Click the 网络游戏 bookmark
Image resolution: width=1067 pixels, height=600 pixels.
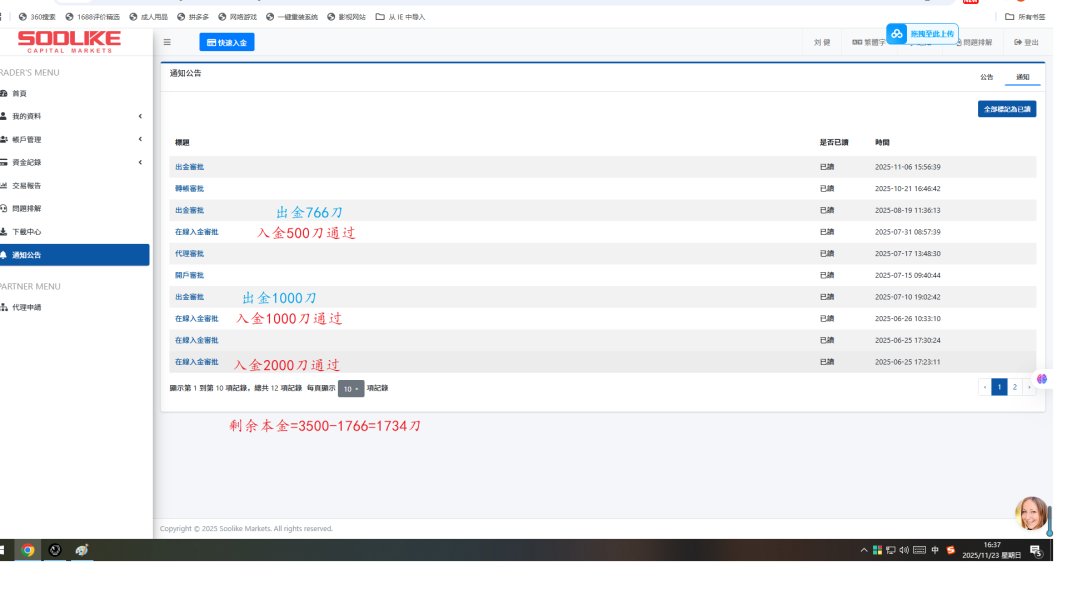pos(237,17)
